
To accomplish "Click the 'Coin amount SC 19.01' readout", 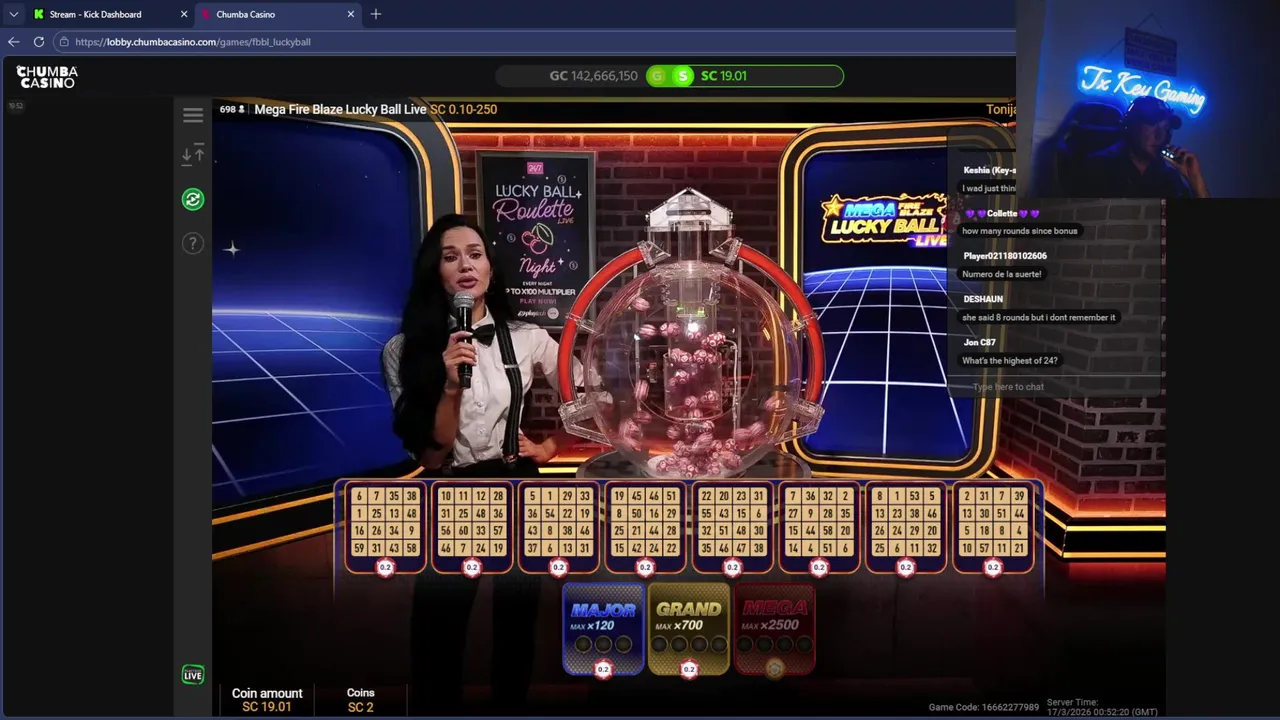I will click(x=267, y=700).
